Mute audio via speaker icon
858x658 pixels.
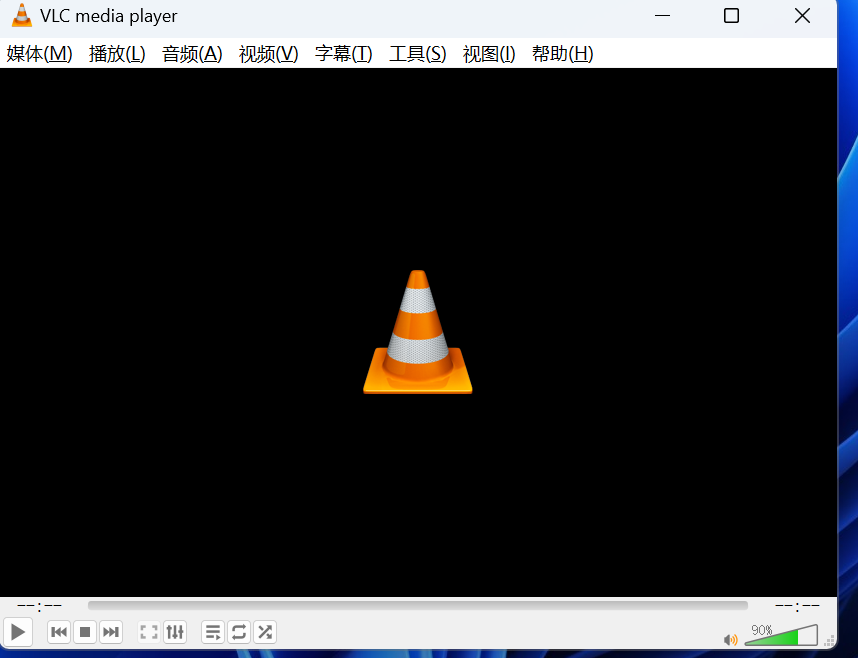click(x=731, y=639)
